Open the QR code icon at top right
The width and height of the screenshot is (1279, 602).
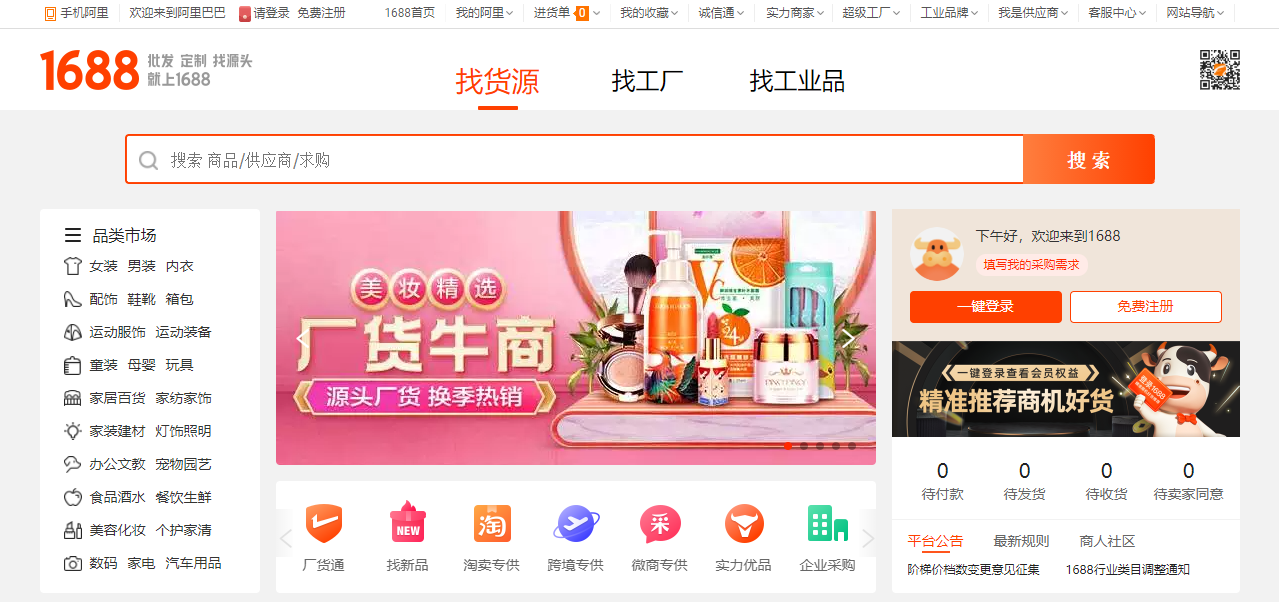pos(1220,70)
